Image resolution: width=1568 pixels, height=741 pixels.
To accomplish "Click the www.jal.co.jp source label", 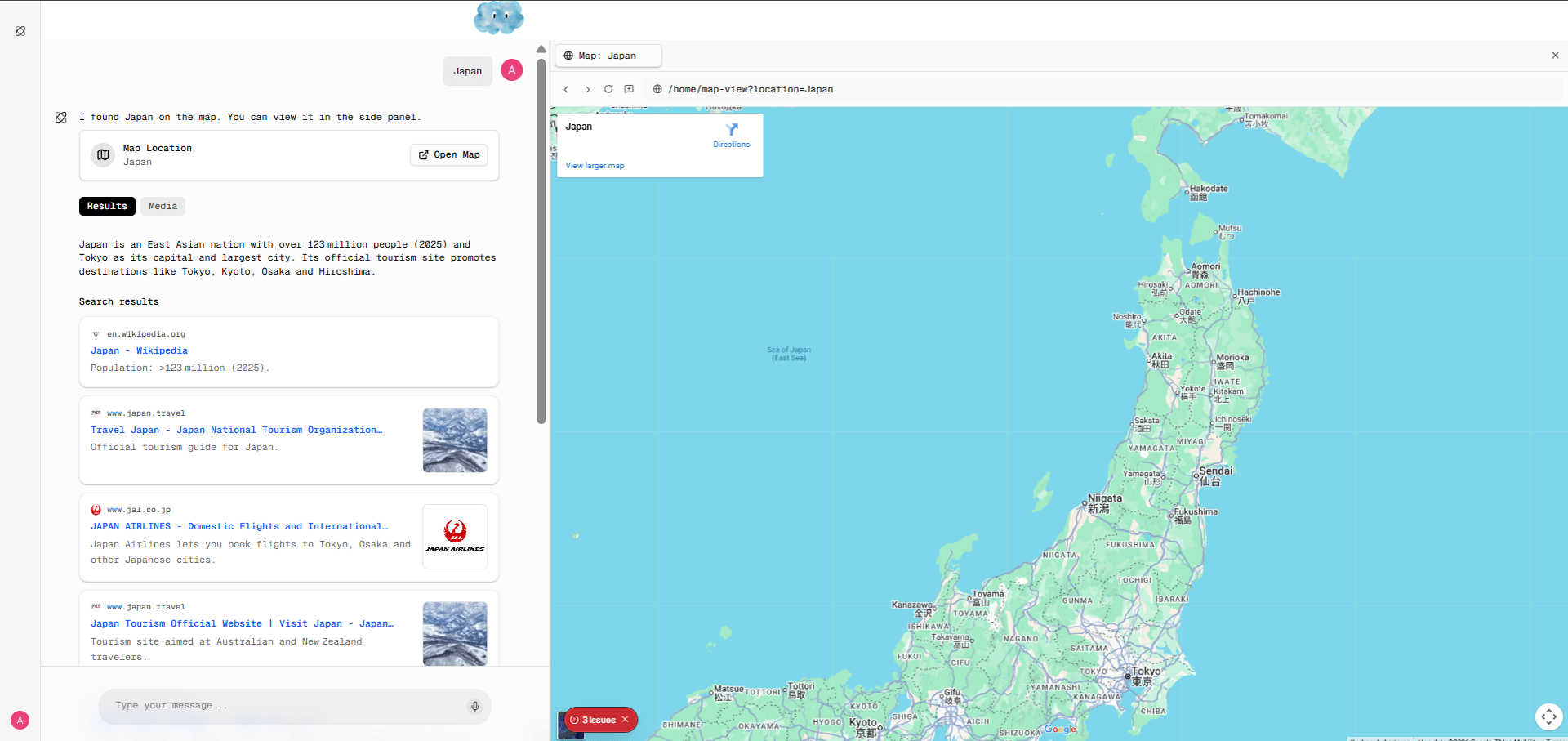I will (139, 510).
